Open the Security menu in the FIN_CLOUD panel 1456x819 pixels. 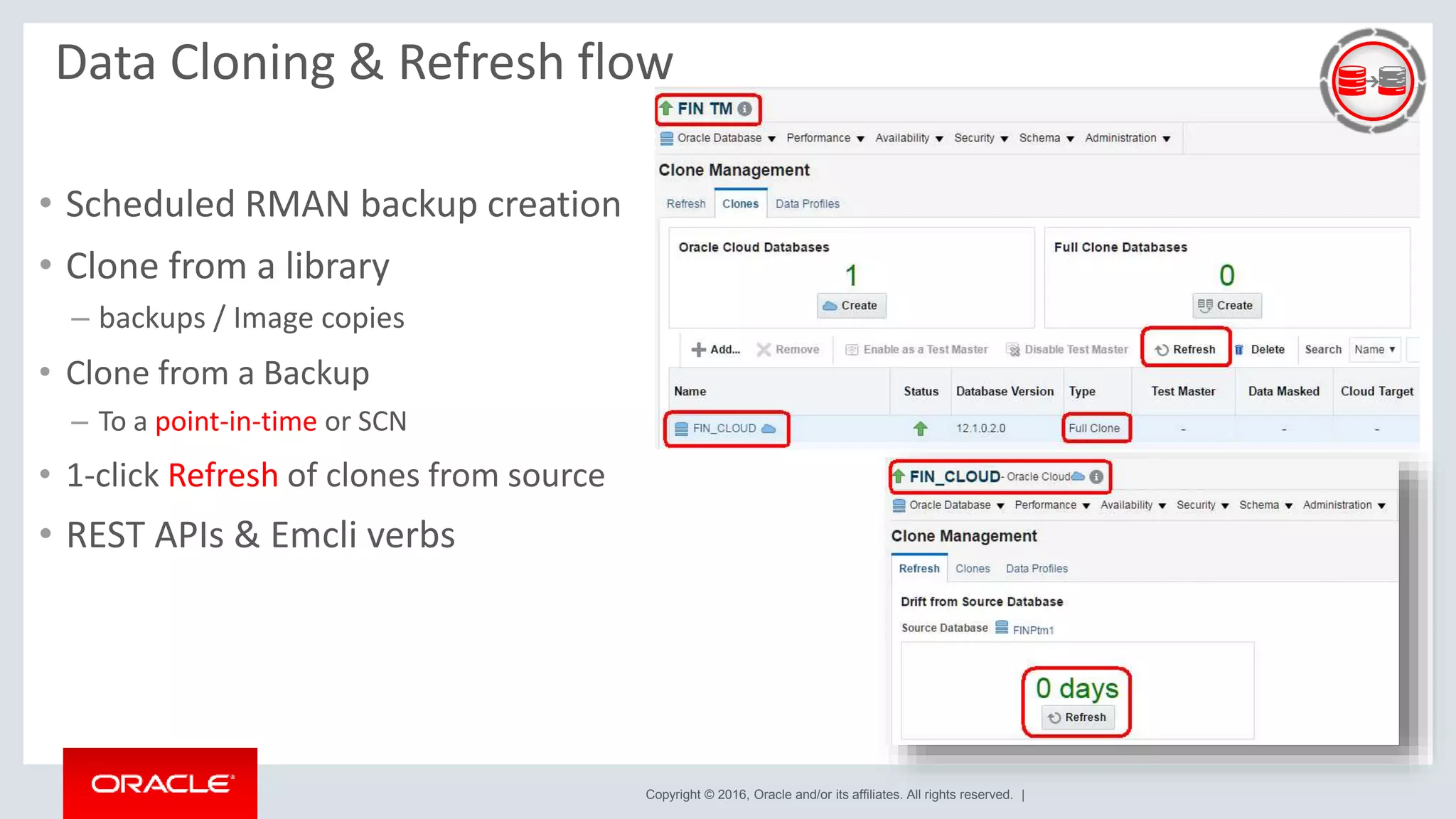1203,505
